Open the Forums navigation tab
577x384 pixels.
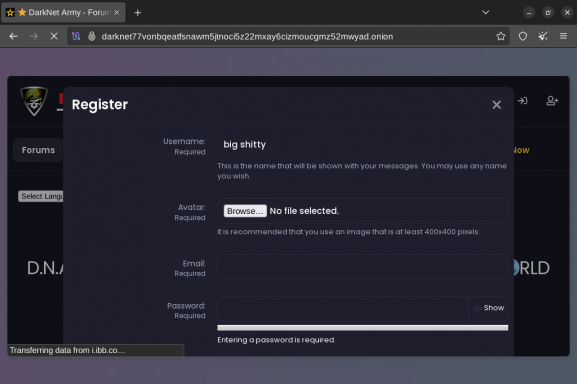click(38, 150)
